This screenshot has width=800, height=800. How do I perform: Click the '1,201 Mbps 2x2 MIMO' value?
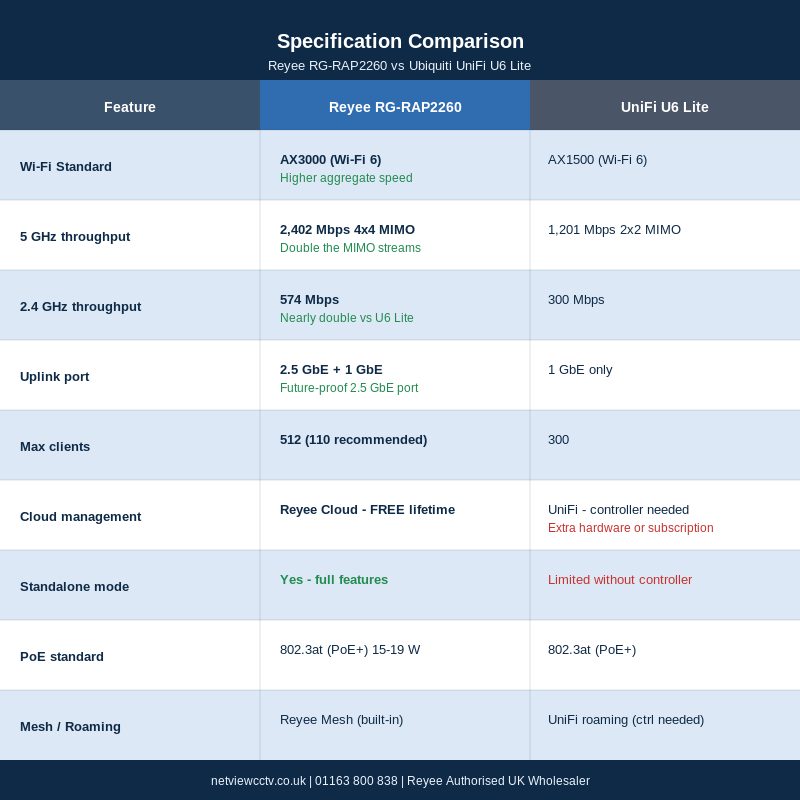tap(614, 230)
